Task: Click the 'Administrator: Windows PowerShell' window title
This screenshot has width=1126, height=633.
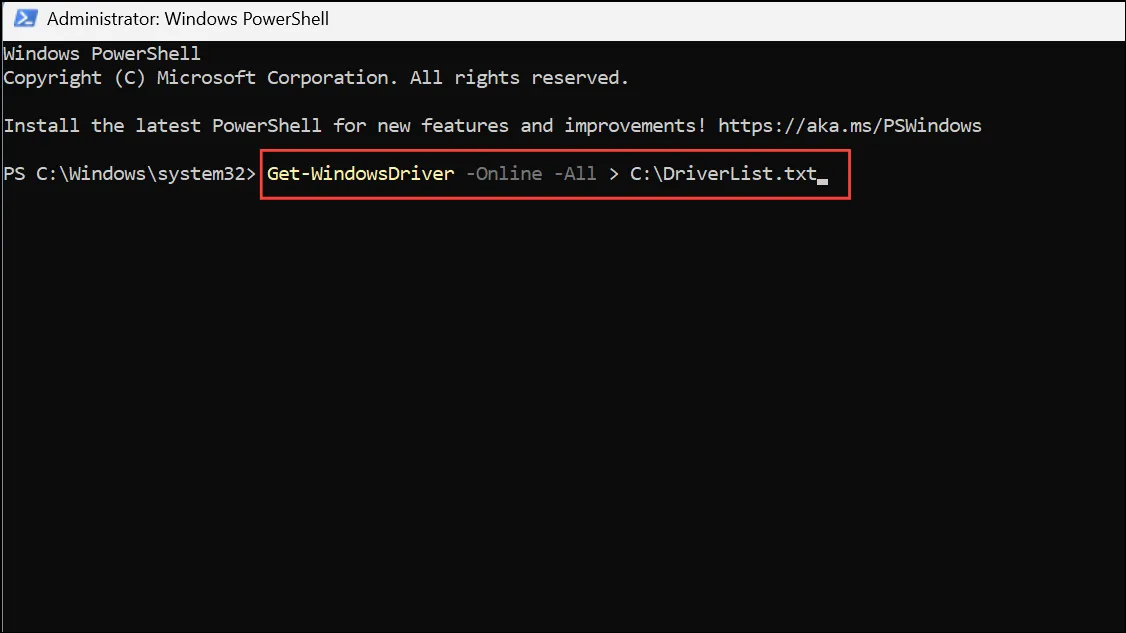Action: [x=187, y=19]
